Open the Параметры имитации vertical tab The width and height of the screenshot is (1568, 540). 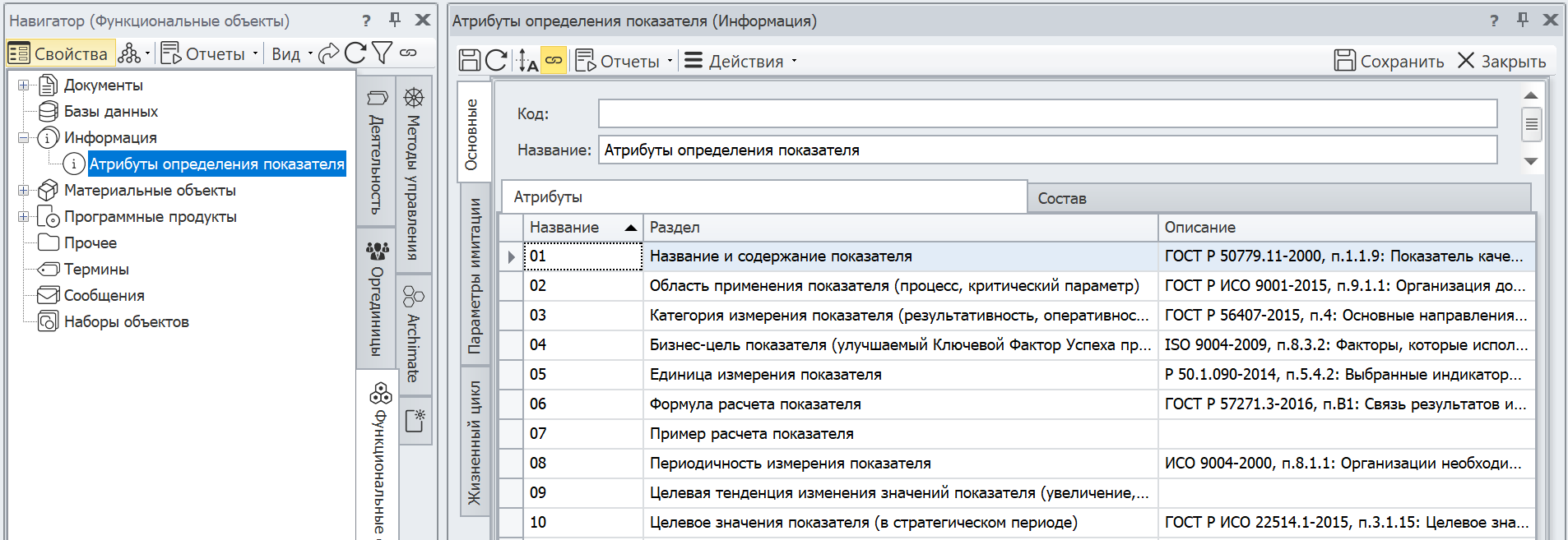(475, 275)
